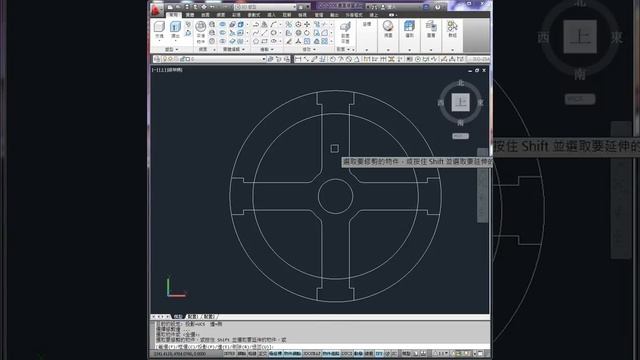Switch to Mesh (網面) ribbon tab

221,15
